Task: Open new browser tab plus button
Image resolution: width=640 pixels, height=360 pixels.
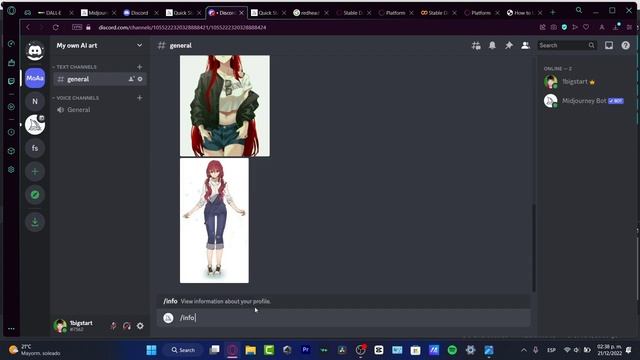Action: (x=553, y=13)
